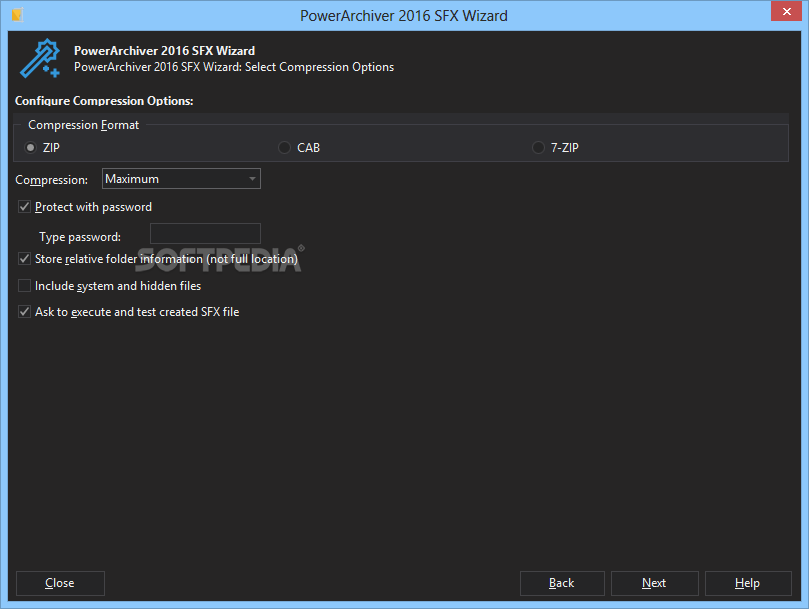This screenshot has width=809, height=609.
Task: Go Back to previous wizard step
Action: pyautogui.click(x=562, y=583)
